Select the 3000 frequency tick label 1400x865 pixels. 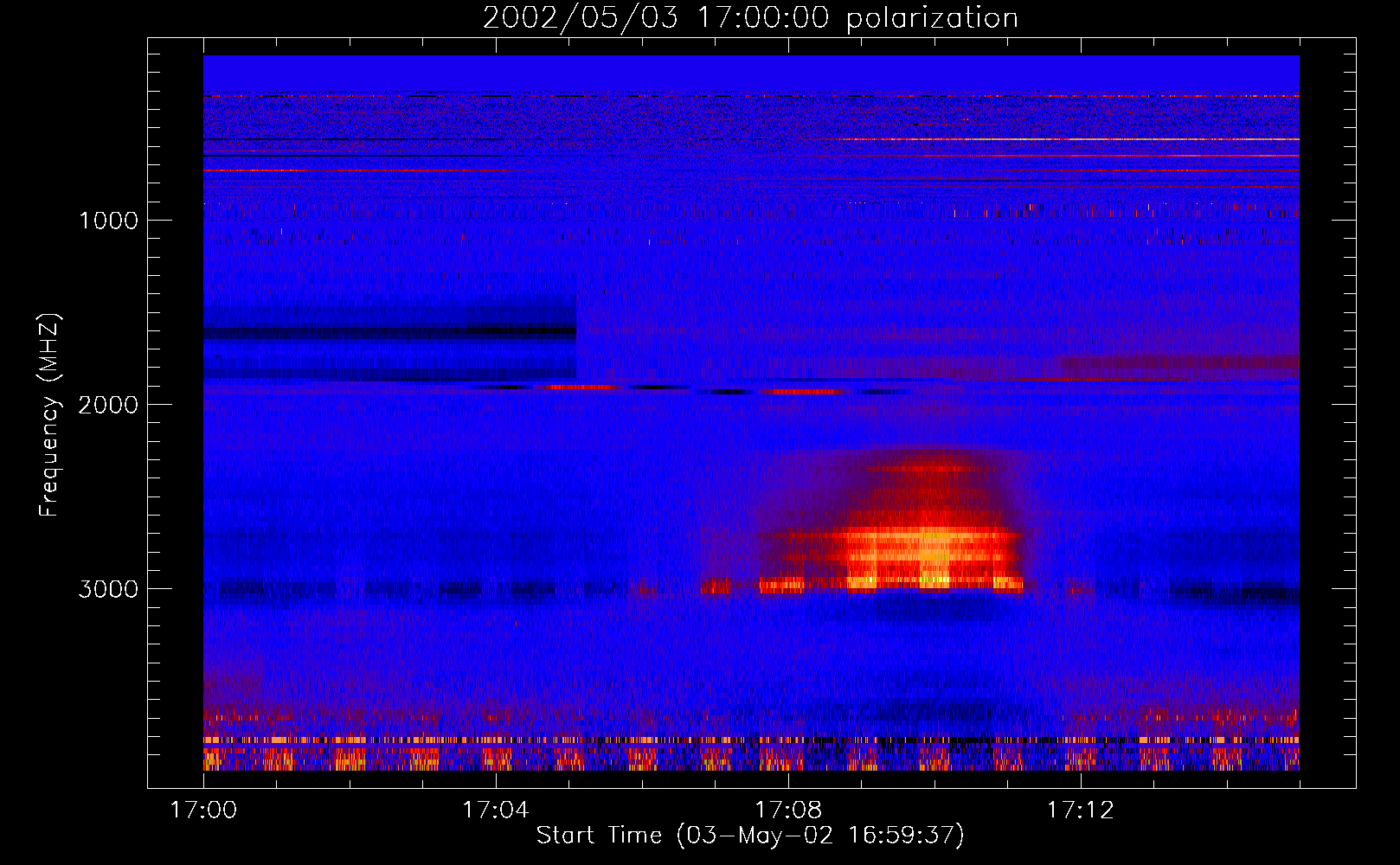[108, 589]
